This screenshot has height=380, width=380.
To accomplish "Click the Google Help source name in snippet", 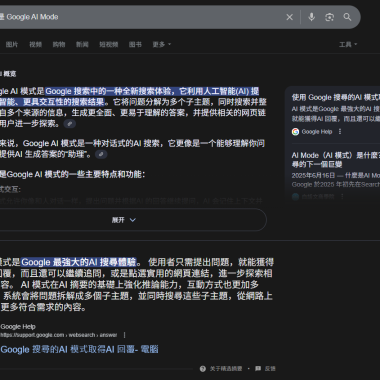I will (x=18, y=327).
